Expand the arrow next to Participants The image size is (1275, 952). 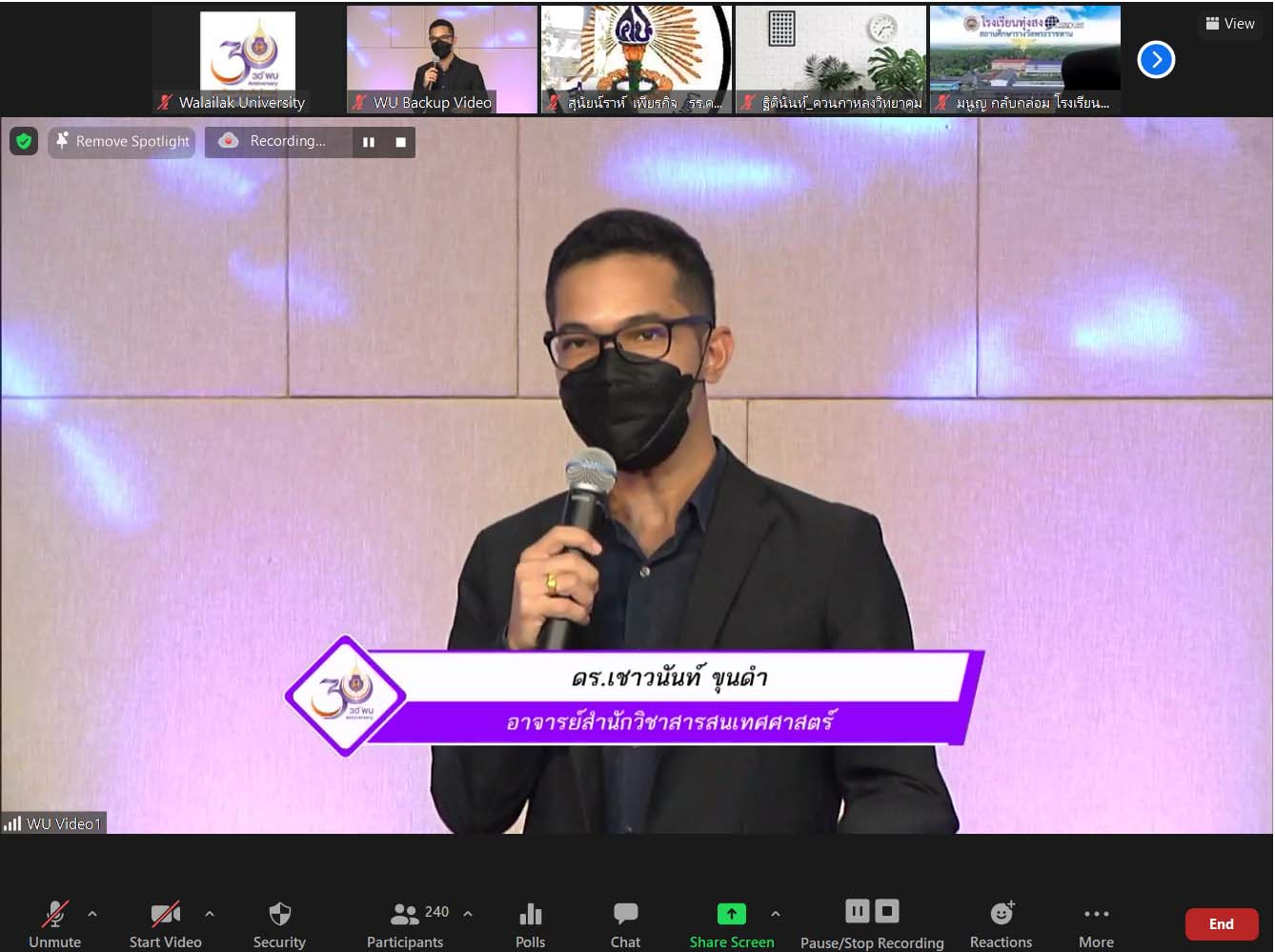(468, 914)
